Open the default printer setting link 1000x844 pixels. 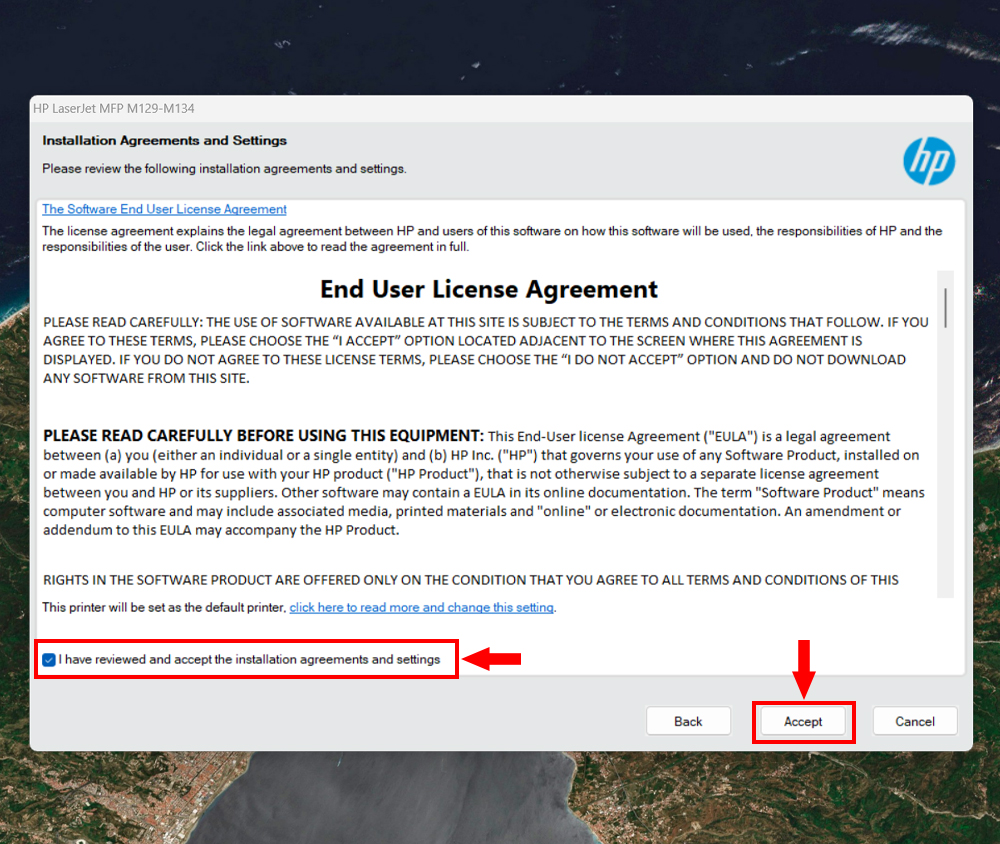point(422,607)
